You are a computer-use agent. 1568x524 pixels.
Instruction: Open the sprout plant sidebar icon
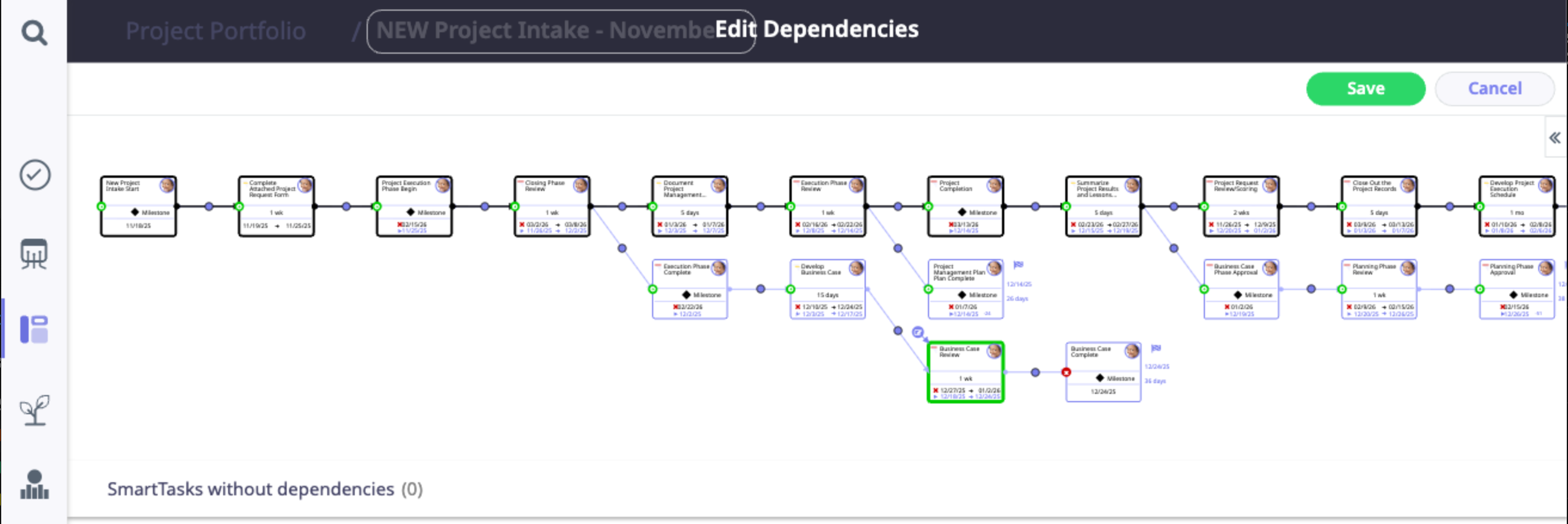(34, 409)
